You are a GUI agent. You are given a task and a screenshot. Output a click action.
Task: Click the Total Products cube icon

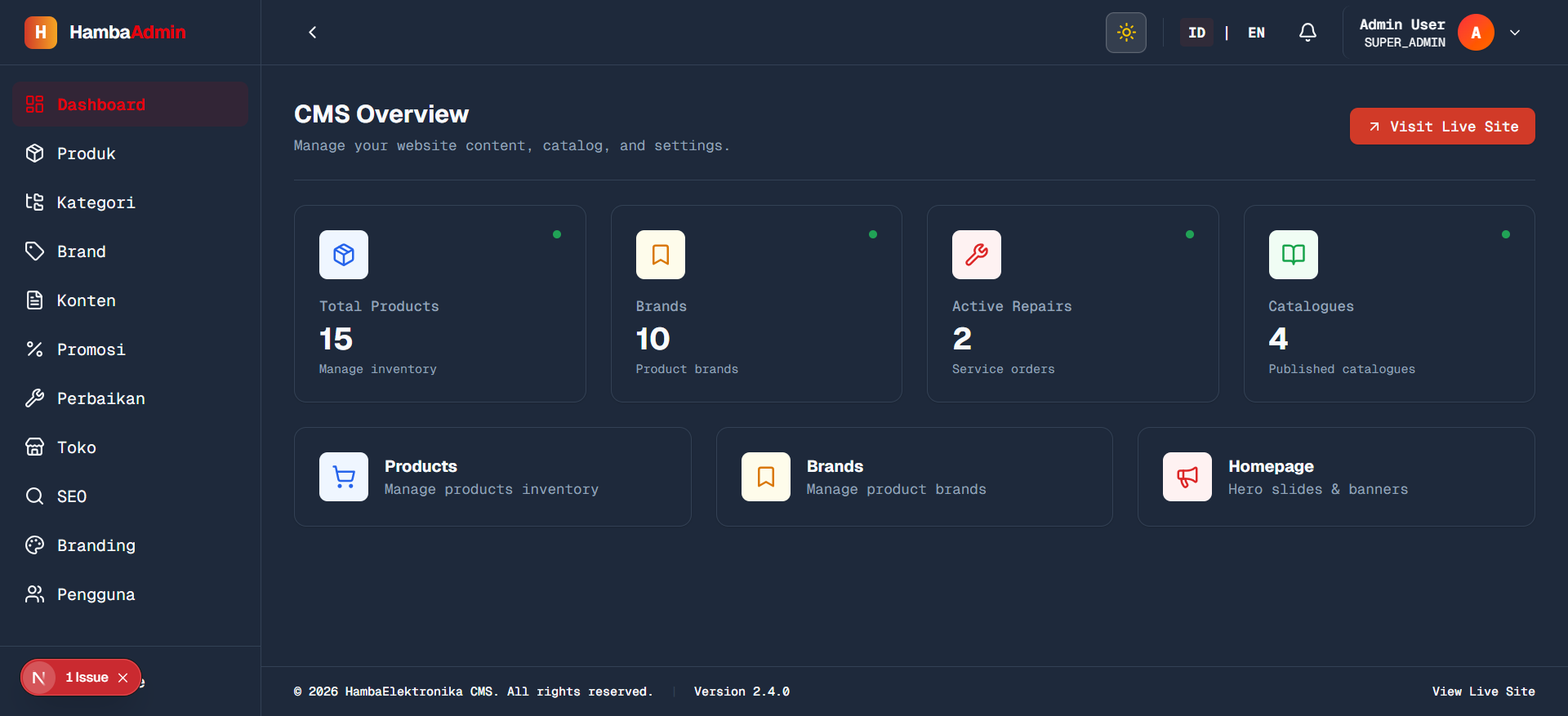pos(344,255)
